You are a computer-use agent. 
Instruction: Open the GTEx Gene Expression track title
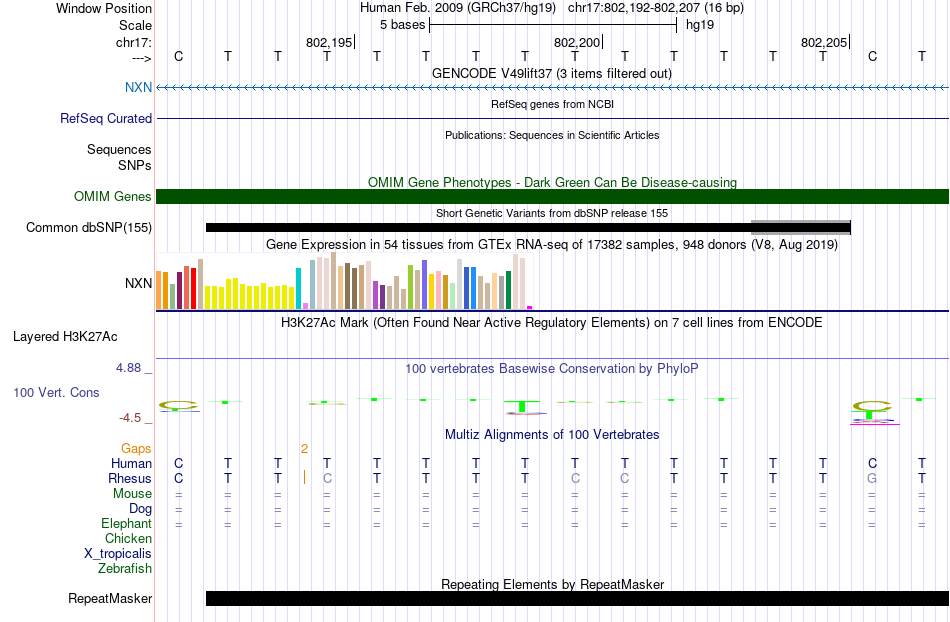(x=552, y=245)
